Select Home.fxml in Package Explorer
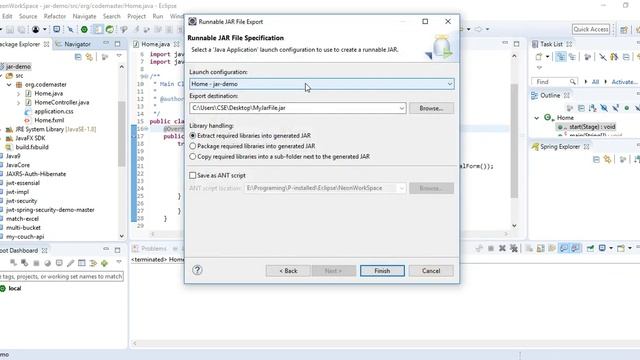The height and width of the screenshot is (360, 640). click(49, 120)
